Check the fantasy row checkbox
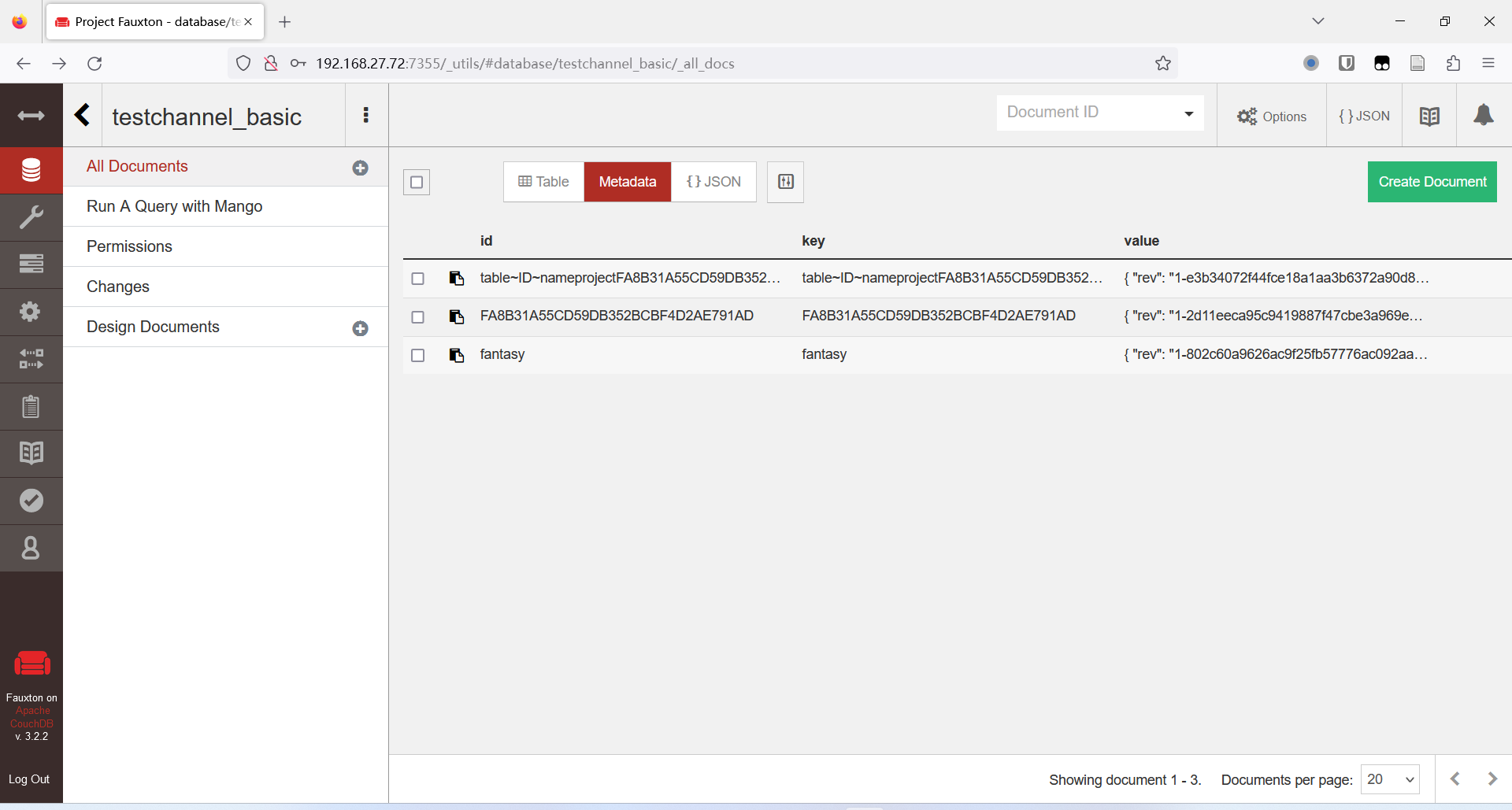Viewport: 1512px width, 810px height. (418, 356)
